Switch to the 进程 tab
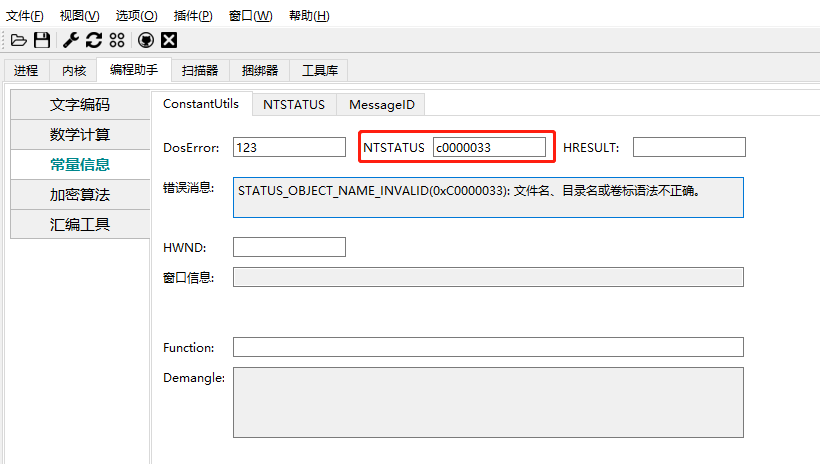This screenshot has height=464, width=820. coord(26,71)
